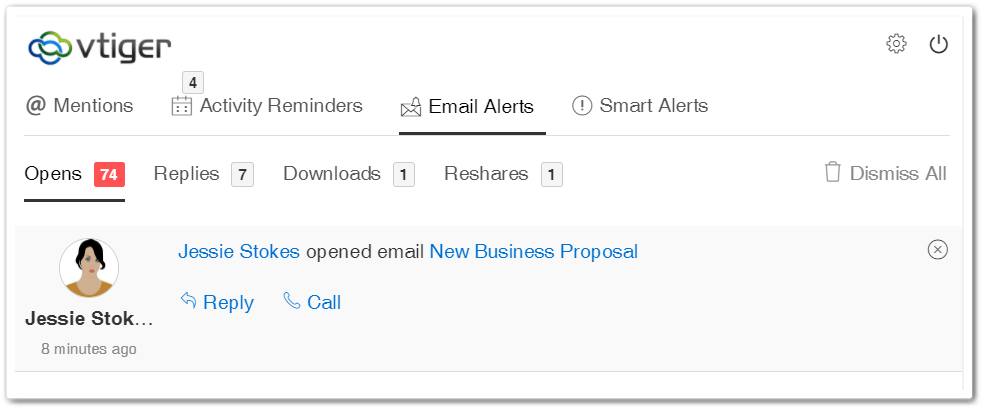View the Downloads sub-tab
The image size is (985, 411).
pyautogui.click(x=349, y=174)
